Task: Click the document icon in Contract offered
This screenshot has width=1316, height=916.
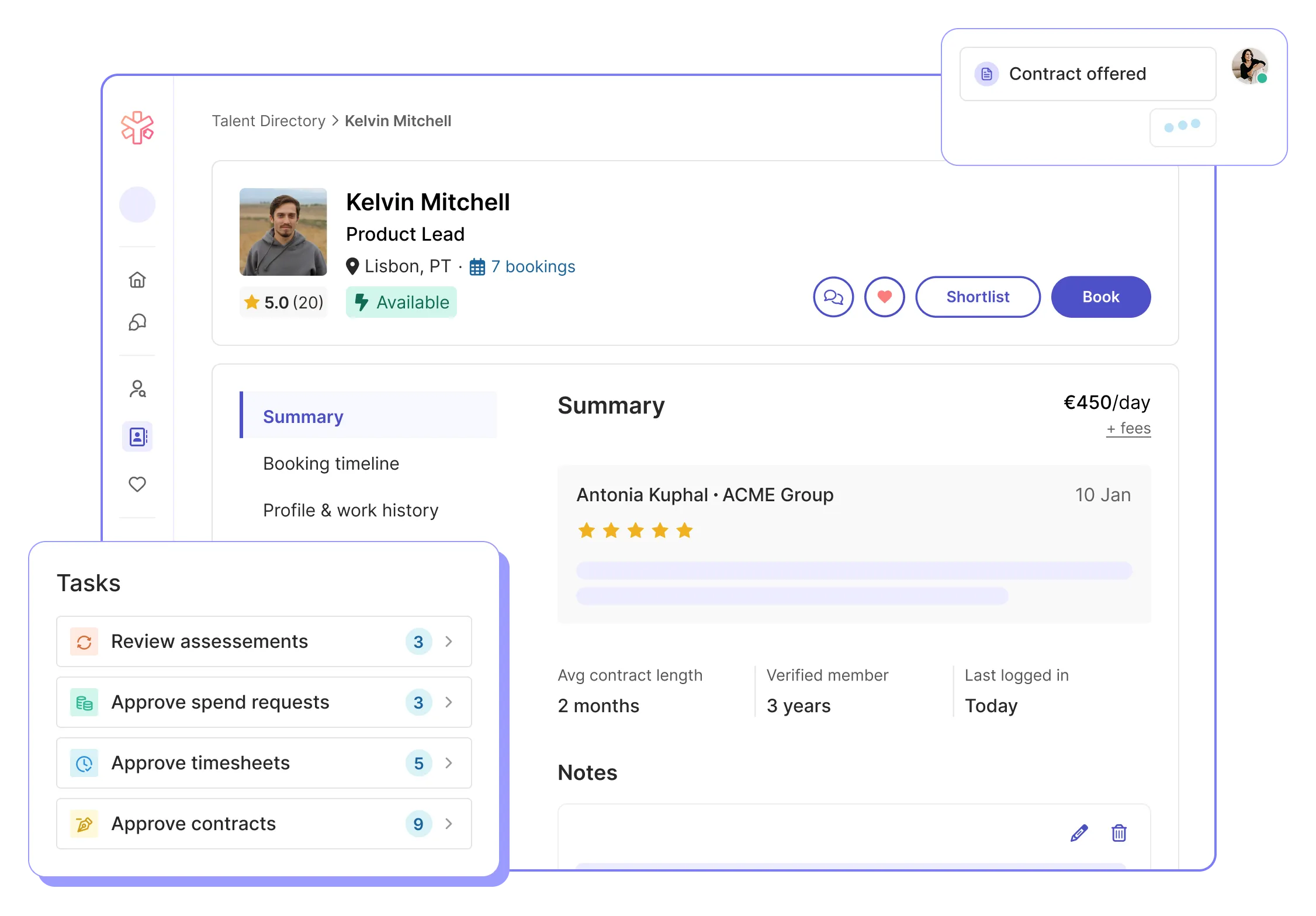Action: (x=986, y=74)
